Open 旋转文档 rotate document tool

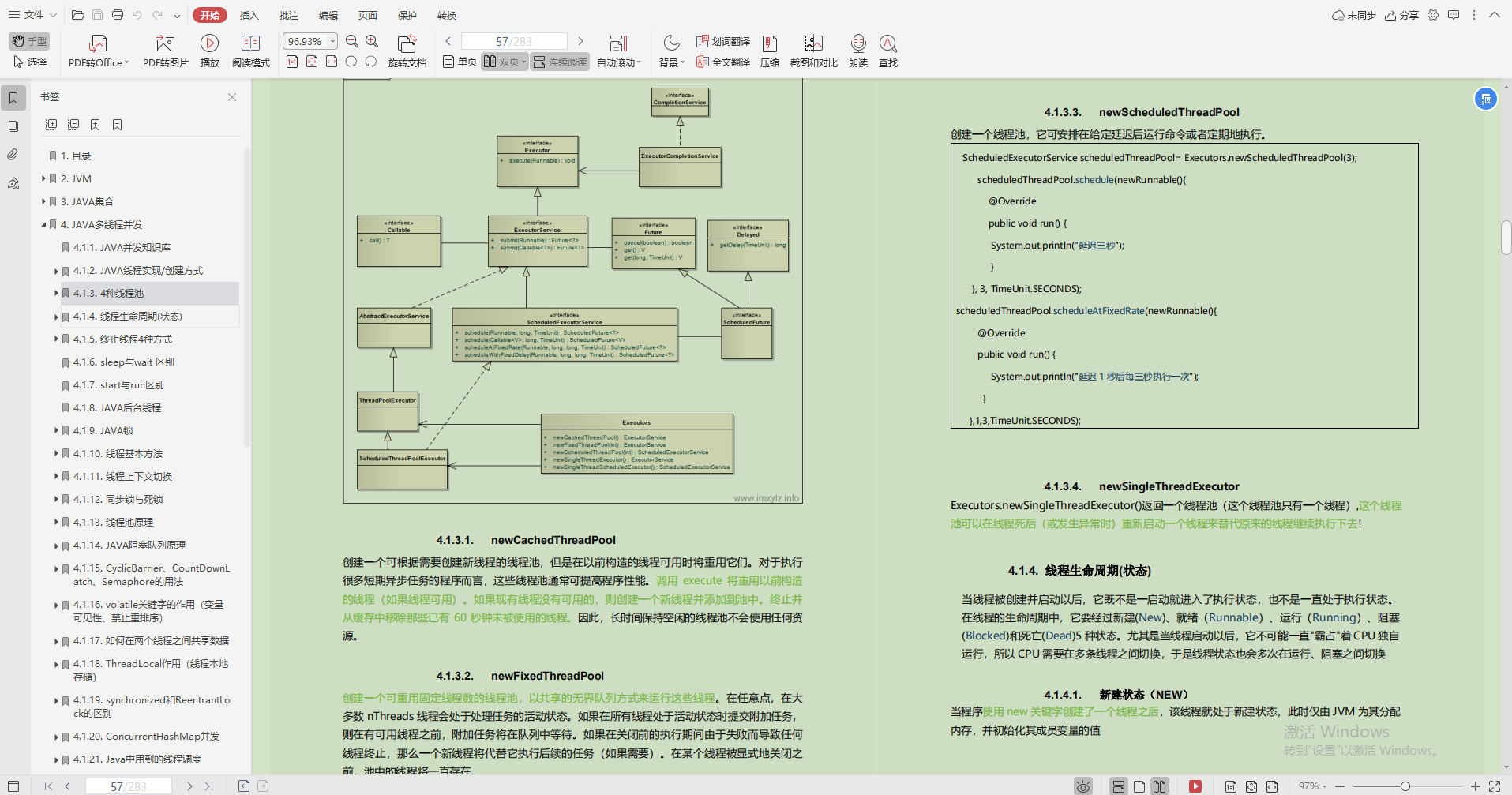[x=407, y=51]
